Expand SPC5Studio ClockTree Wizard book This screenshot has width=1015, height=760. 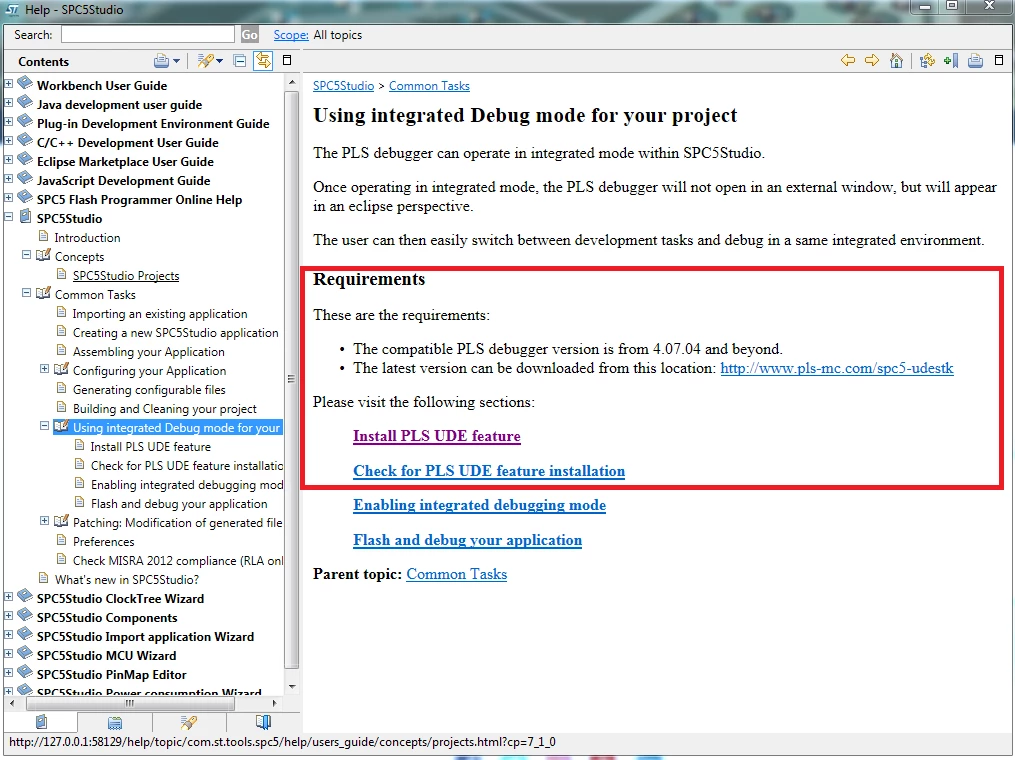click(x=8, y=597)
